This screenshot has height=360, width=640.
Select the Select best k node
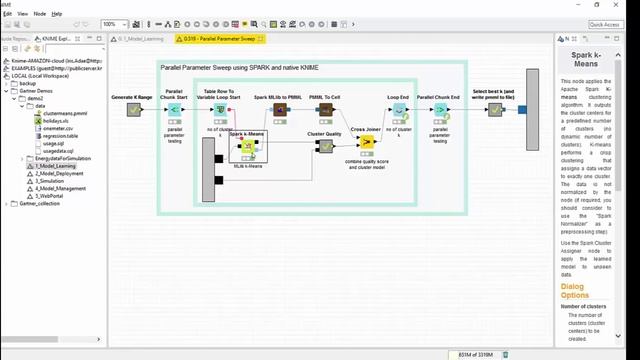(x=495, y=109)
